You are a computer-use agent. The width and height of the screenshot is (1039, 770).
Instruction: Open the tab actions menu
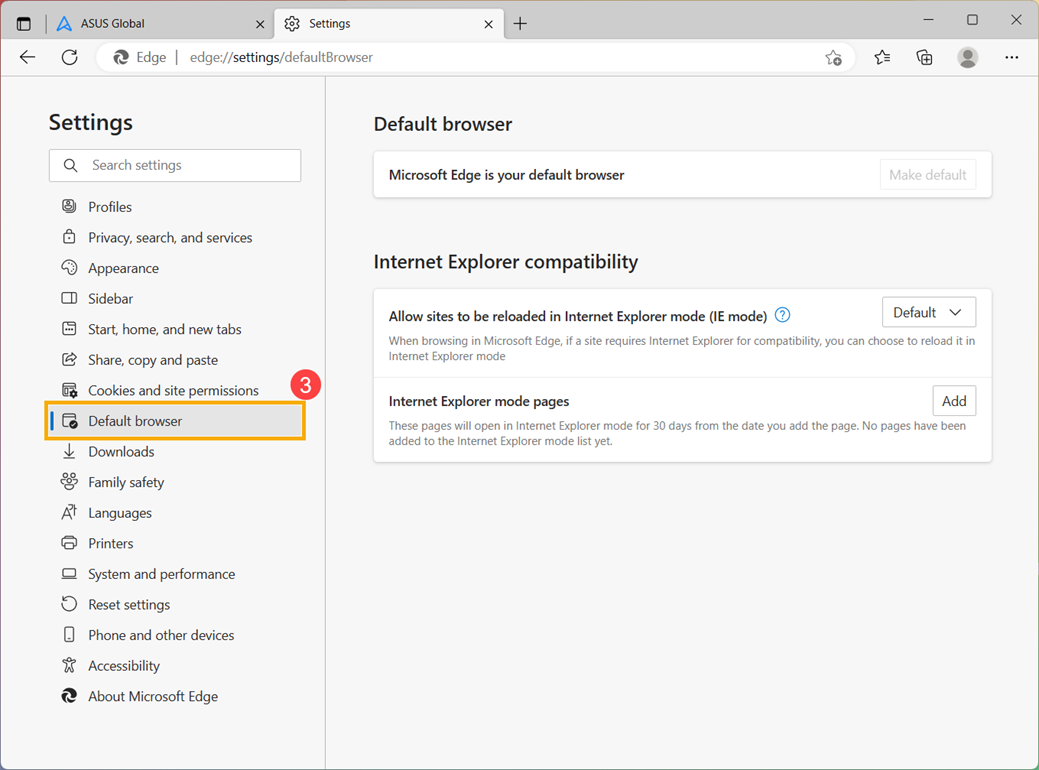[x=22, y=22]
